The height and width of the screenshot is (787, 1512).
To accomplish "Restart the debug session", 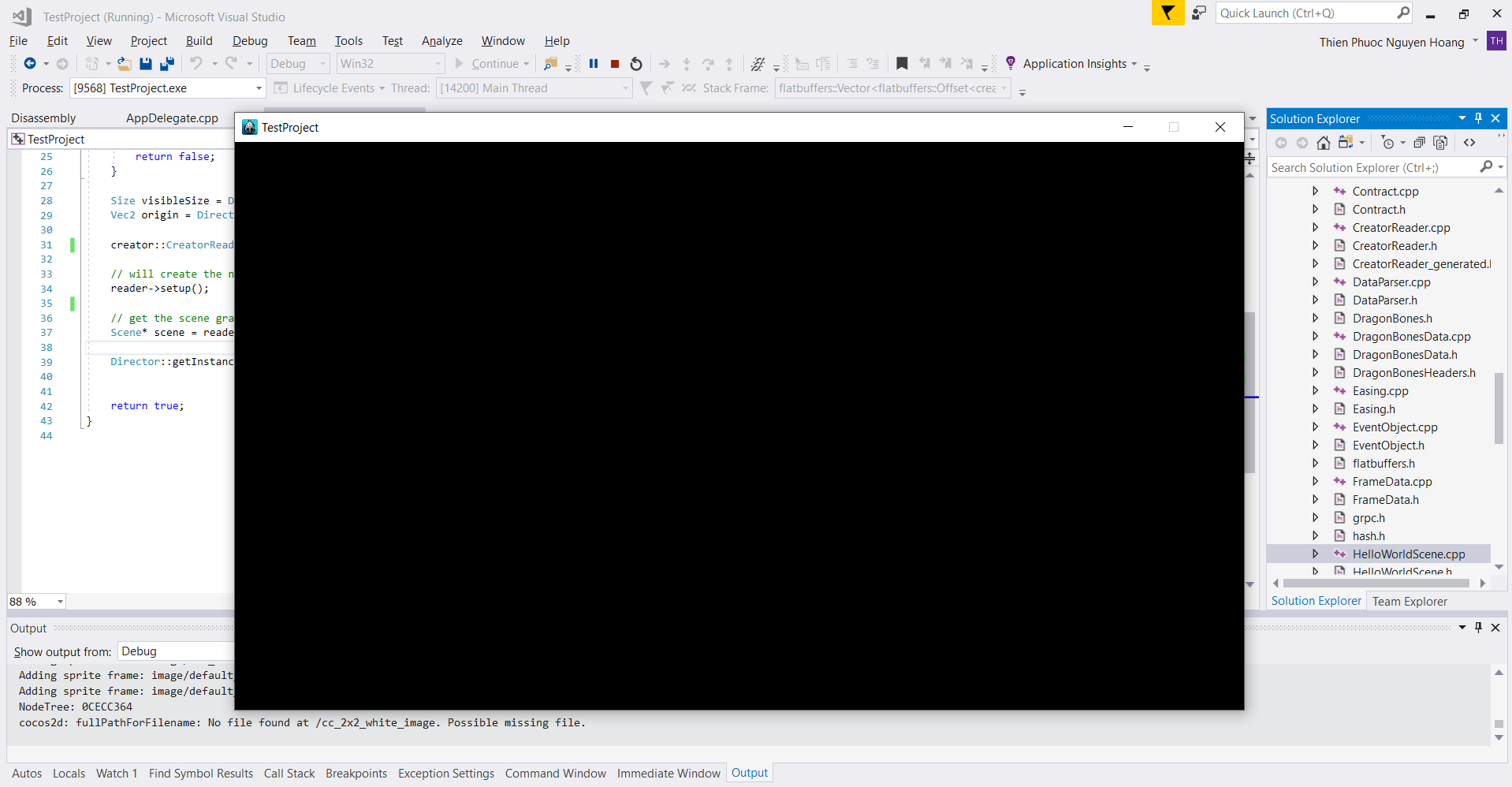I will tap(636, 64).
